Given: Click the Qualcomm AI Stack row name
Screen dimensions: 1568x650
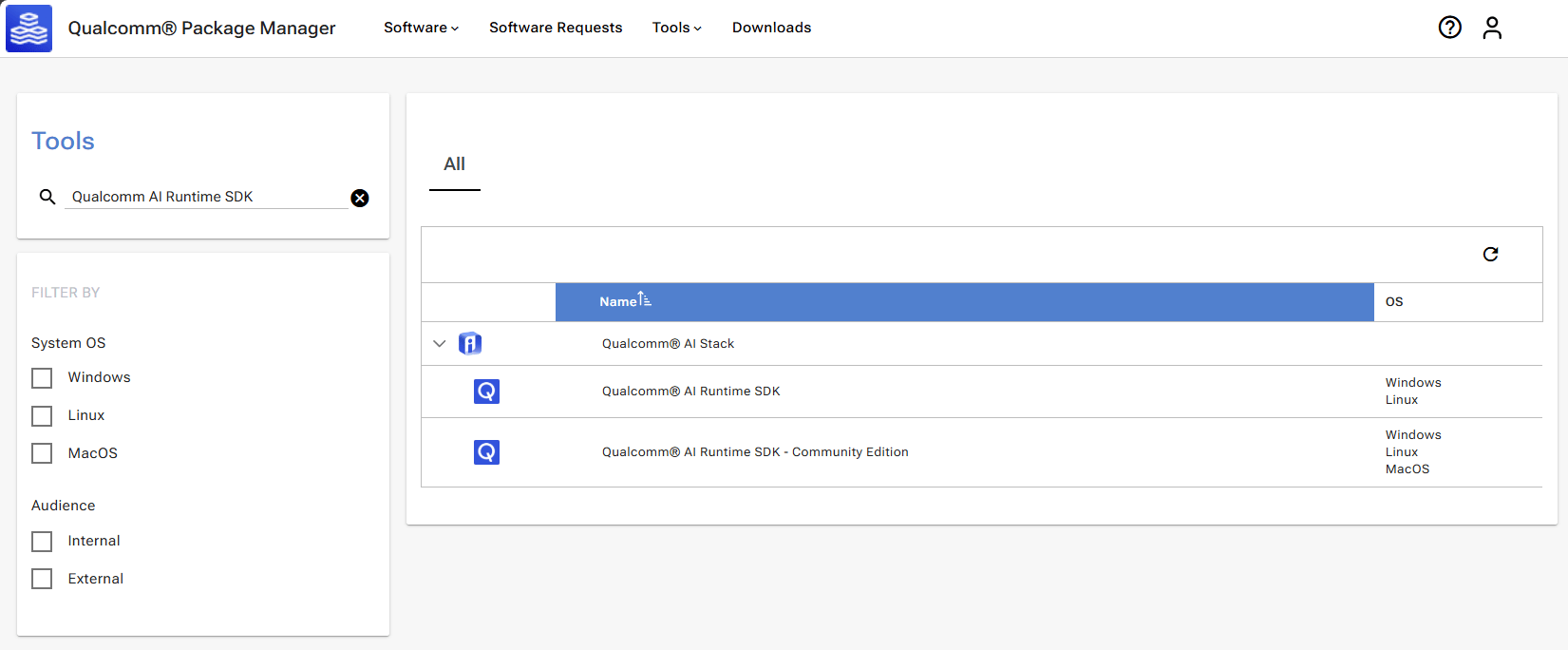Looking at the screenshot, I should pos(668,344).
